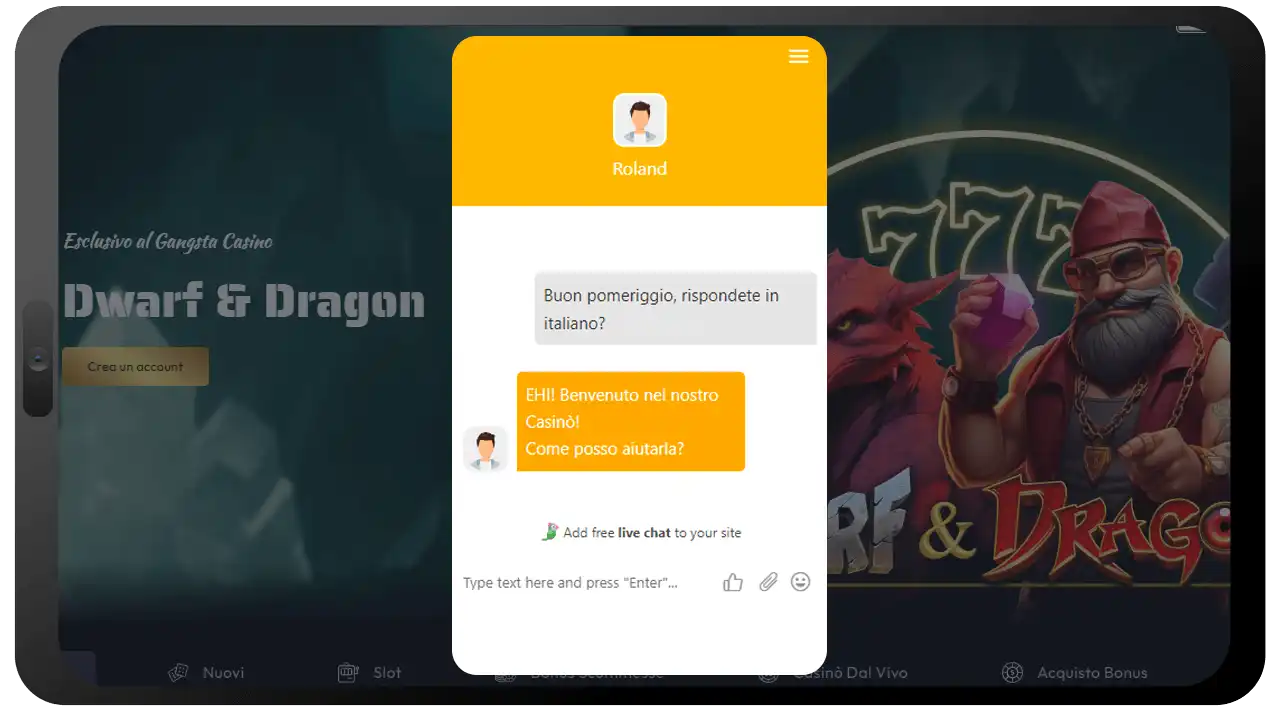Switch to the Slot tab

tap(370, 673)
